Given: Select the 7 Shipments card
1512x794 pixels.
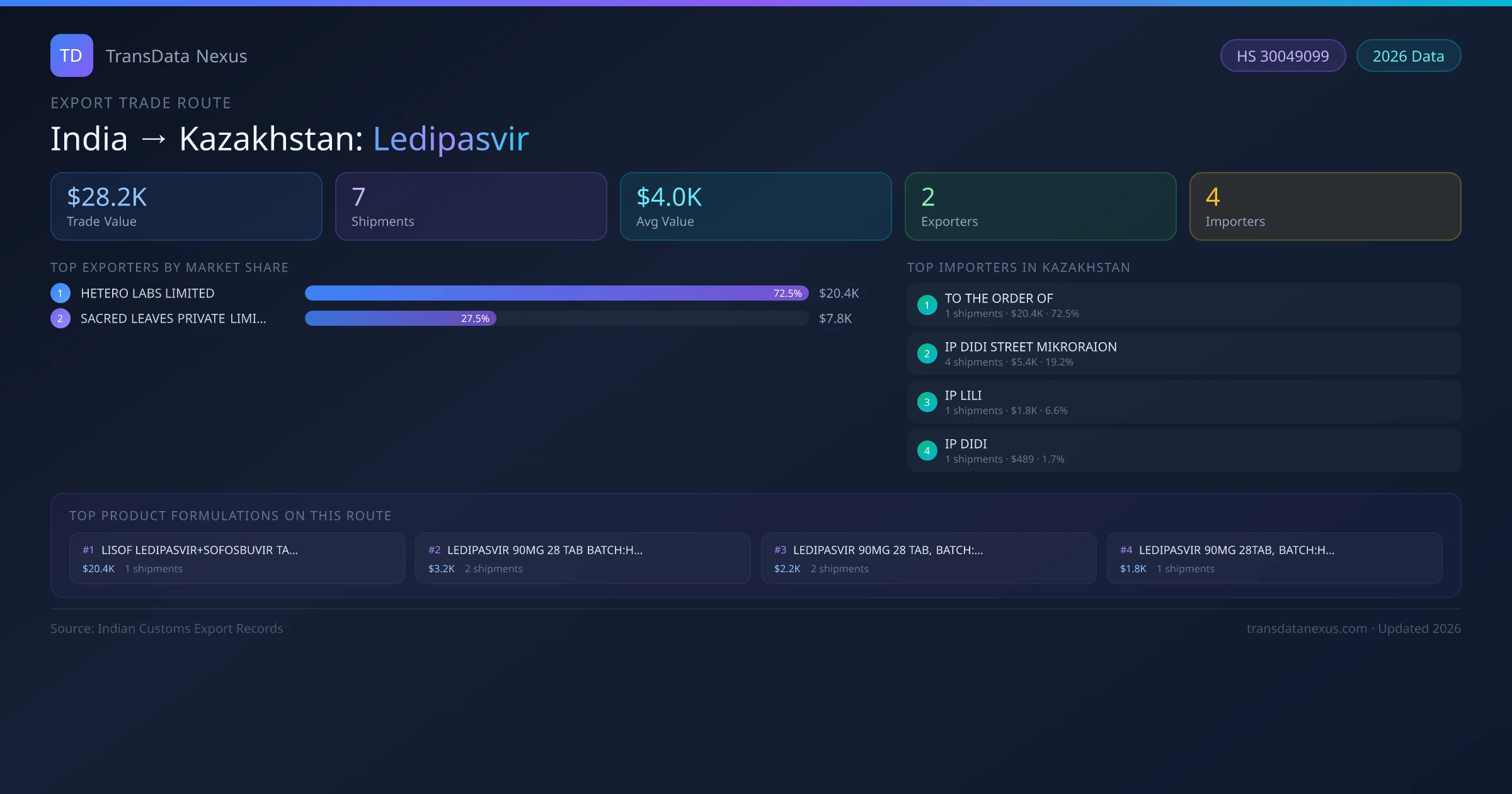Looking at the screenshot, I should [471, 207].
